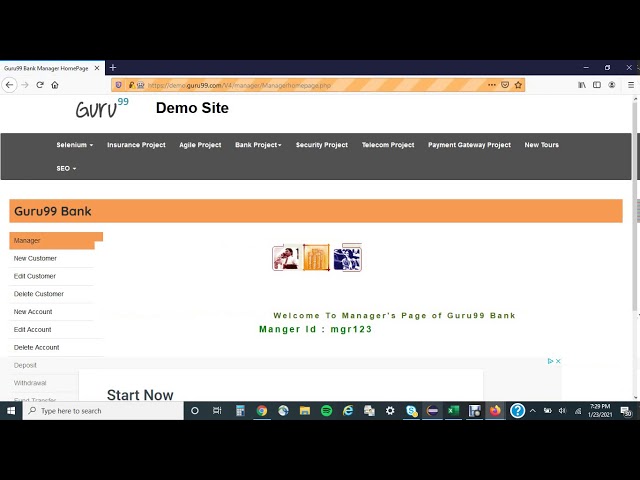The image size is (640, 480).
Task: Open the Telecom Project menu item
Action: coord(388,145)
